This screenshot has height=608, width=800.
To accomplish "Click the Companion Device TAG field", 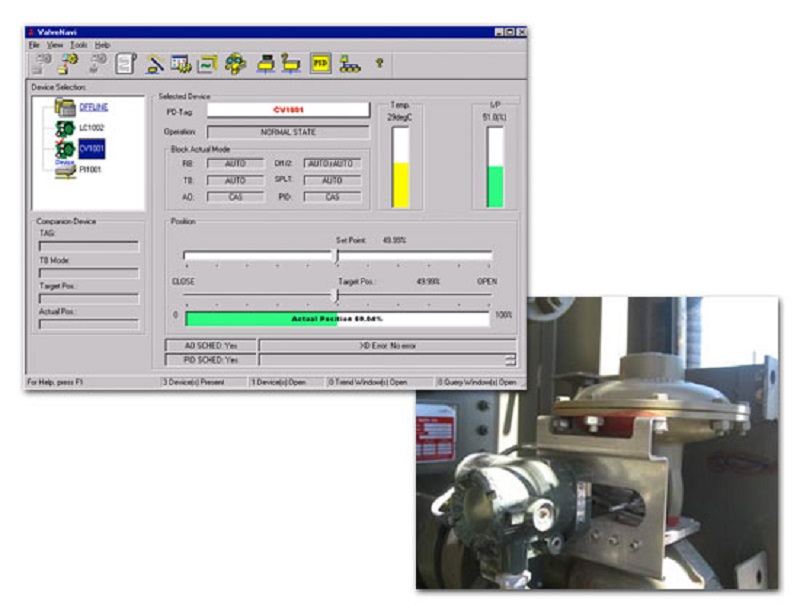I will (89, 247).
